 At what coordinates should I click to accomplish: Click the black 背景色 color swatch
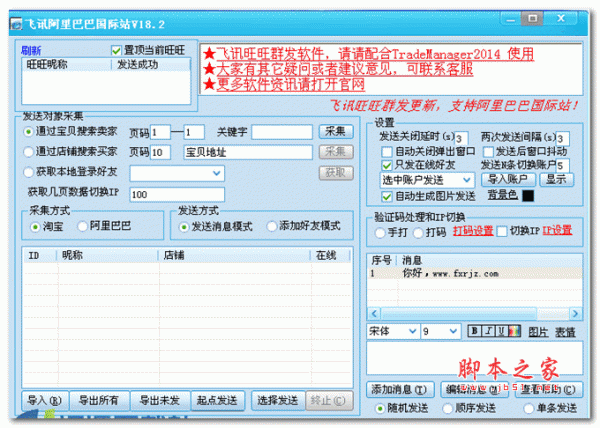(528, 196)
